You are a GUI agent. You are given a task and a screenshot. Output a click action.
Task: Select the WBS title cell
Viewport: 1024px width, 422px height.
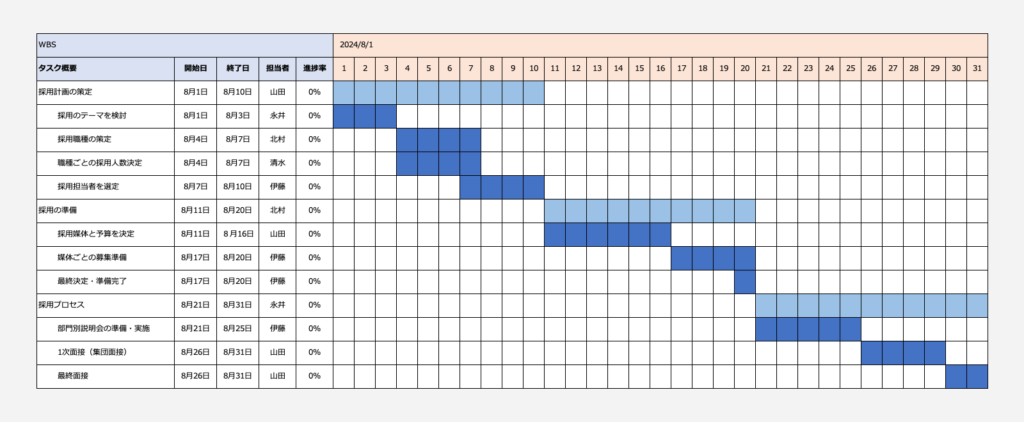point(185,45)
